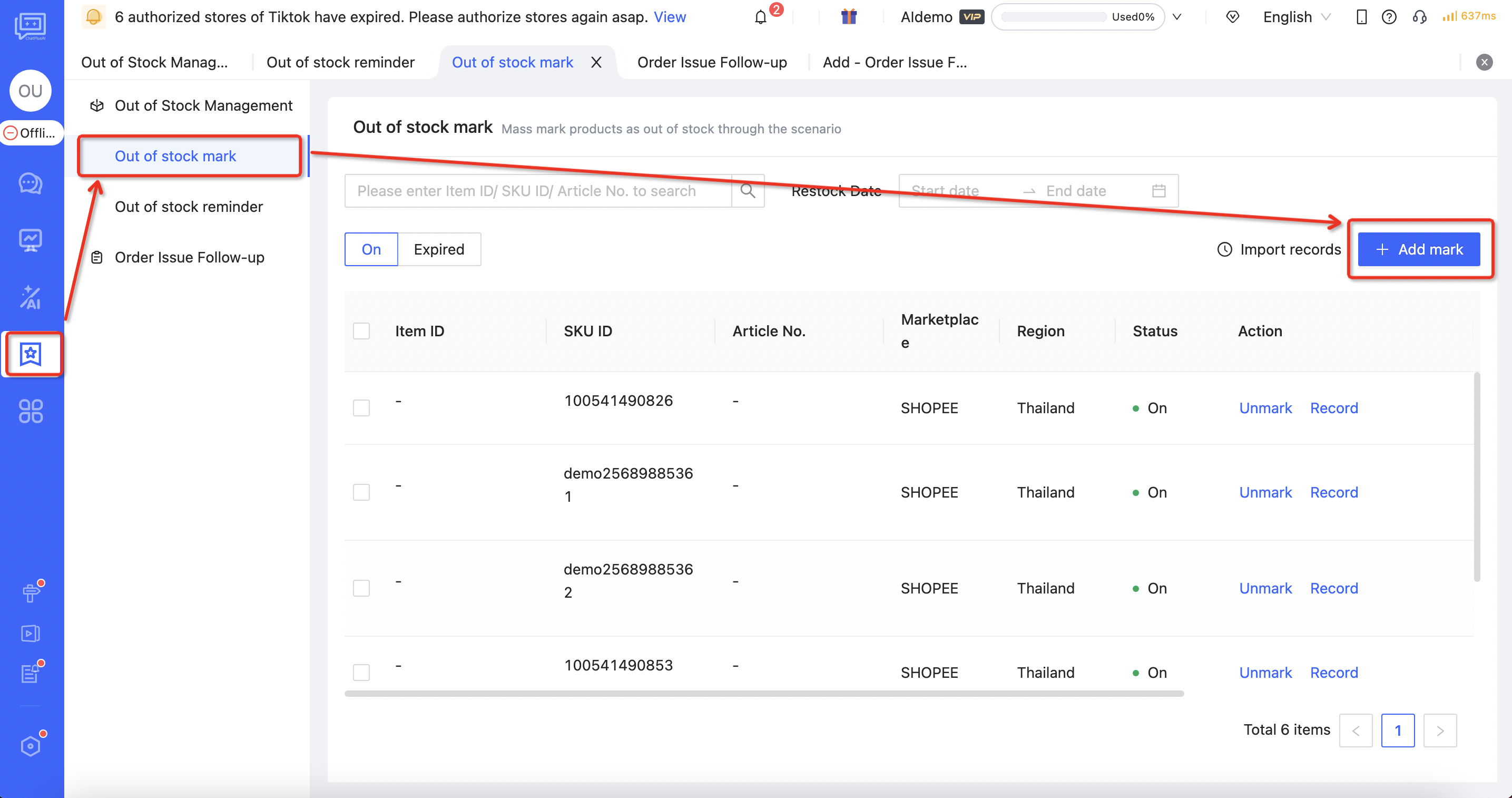Screen dimensions: 1512x798
Task: Open Record for SKU 100541490826
Action: tap(1334, 408)
